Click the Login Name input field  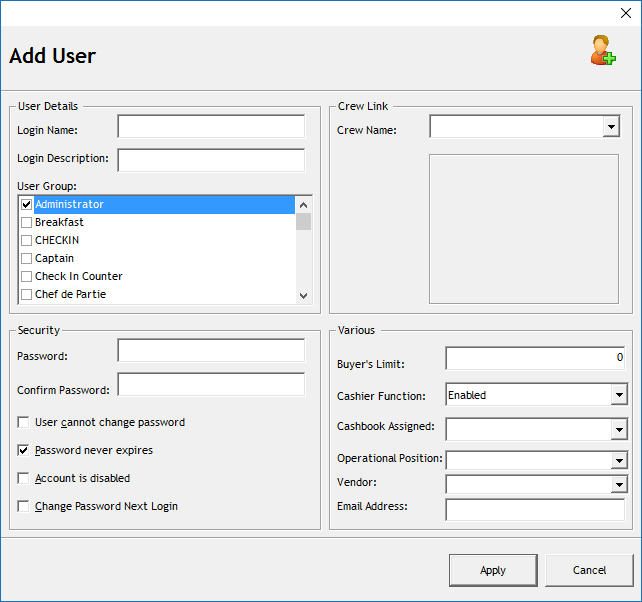pos(211,127)
